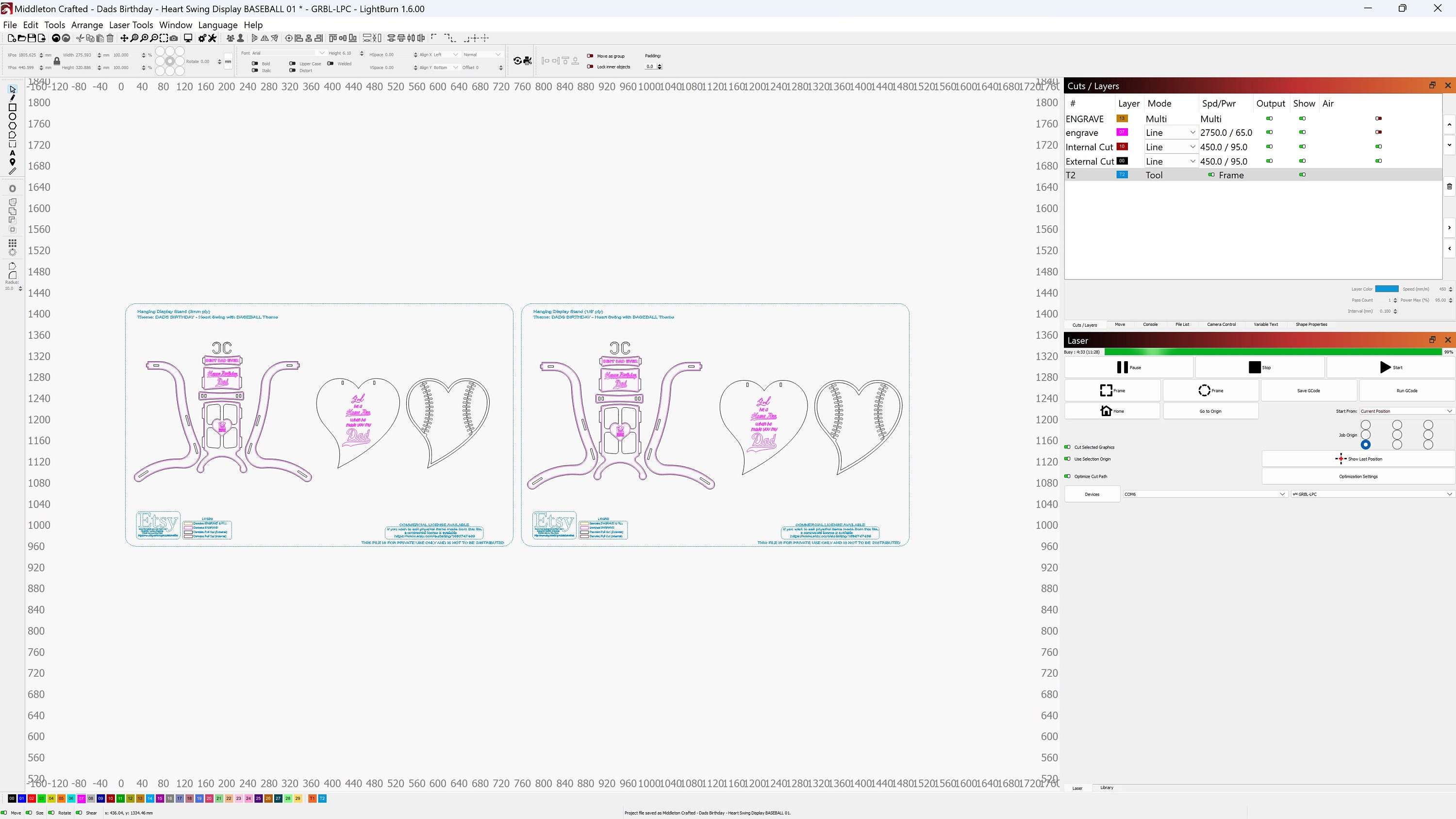Toggle Show for the Internal Cut layer

1302,147
